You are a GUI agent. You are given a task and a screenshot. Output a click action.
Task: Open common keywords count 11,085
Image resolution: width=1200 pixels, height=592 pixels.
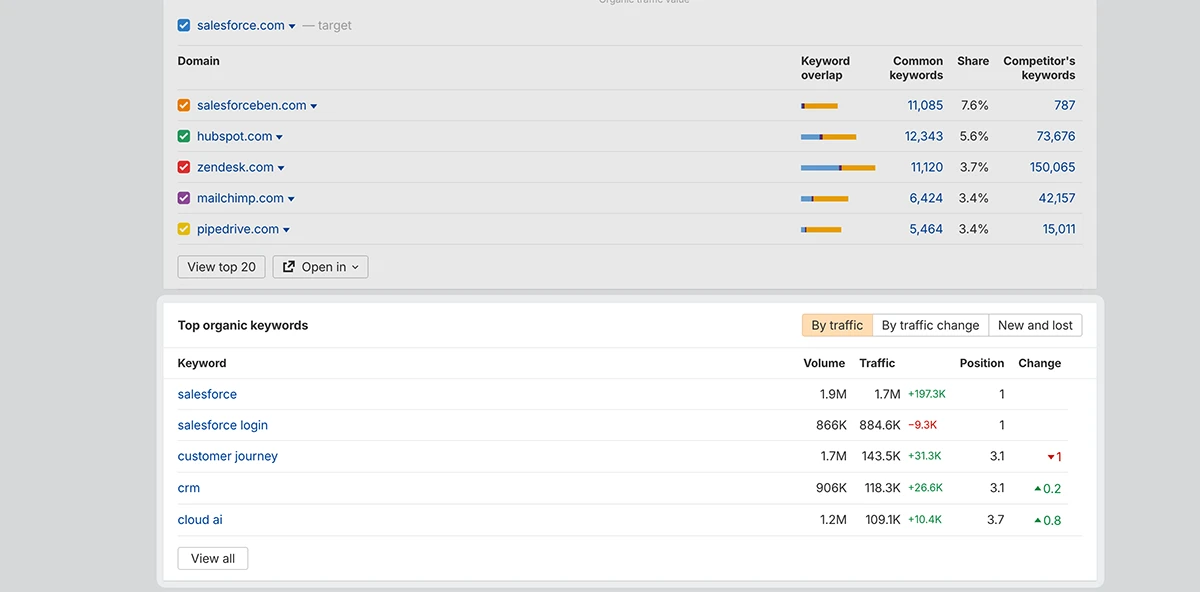pyautogui.click(x=925, y=105)
